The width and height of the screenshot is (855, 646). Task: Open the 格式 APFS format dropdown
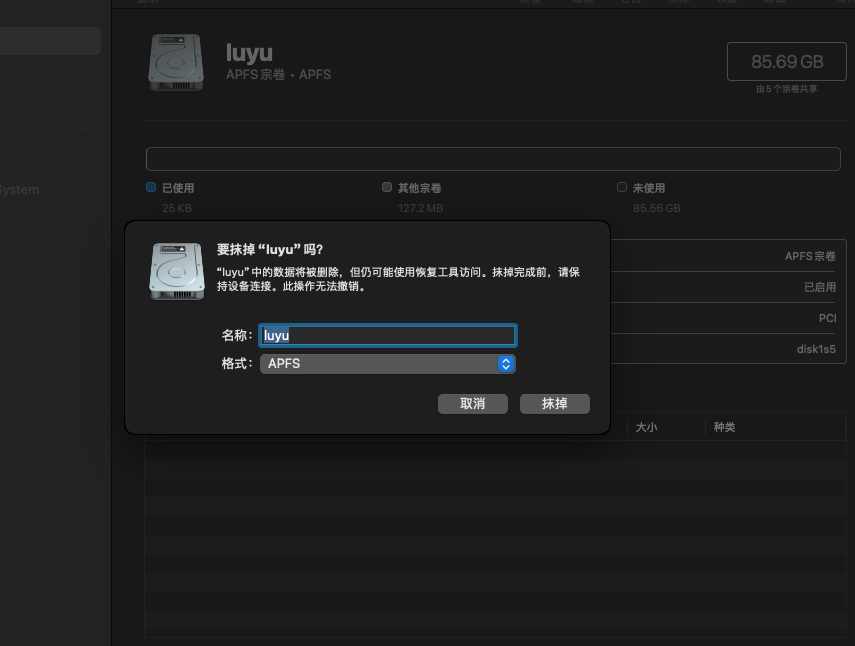click(x=388, y=364)
